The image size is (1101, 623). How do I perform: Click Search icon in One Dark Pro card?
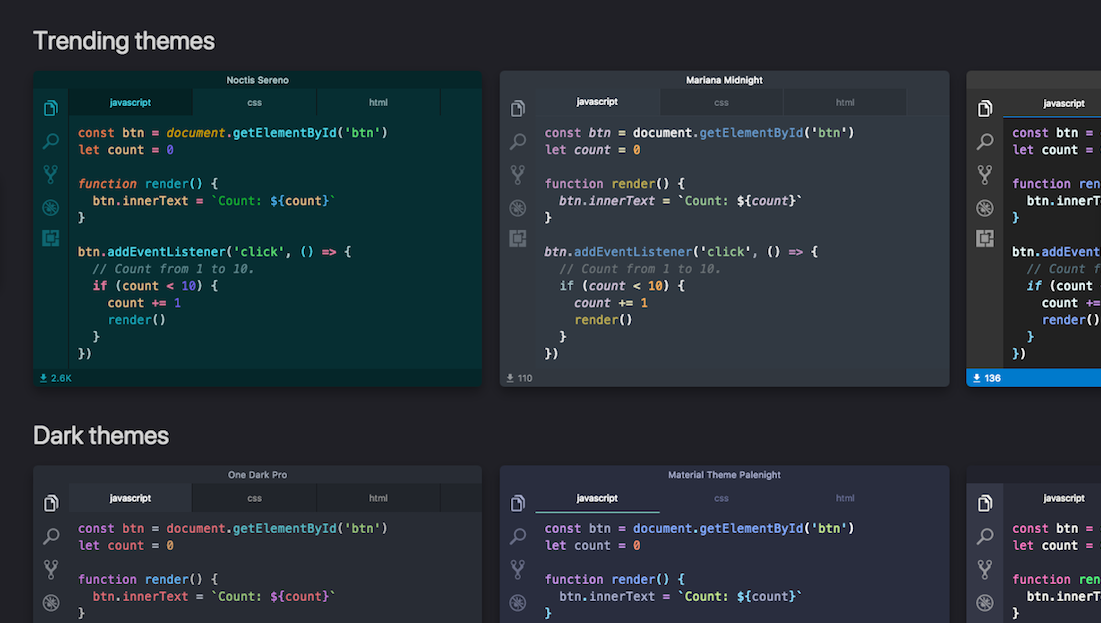51,537
